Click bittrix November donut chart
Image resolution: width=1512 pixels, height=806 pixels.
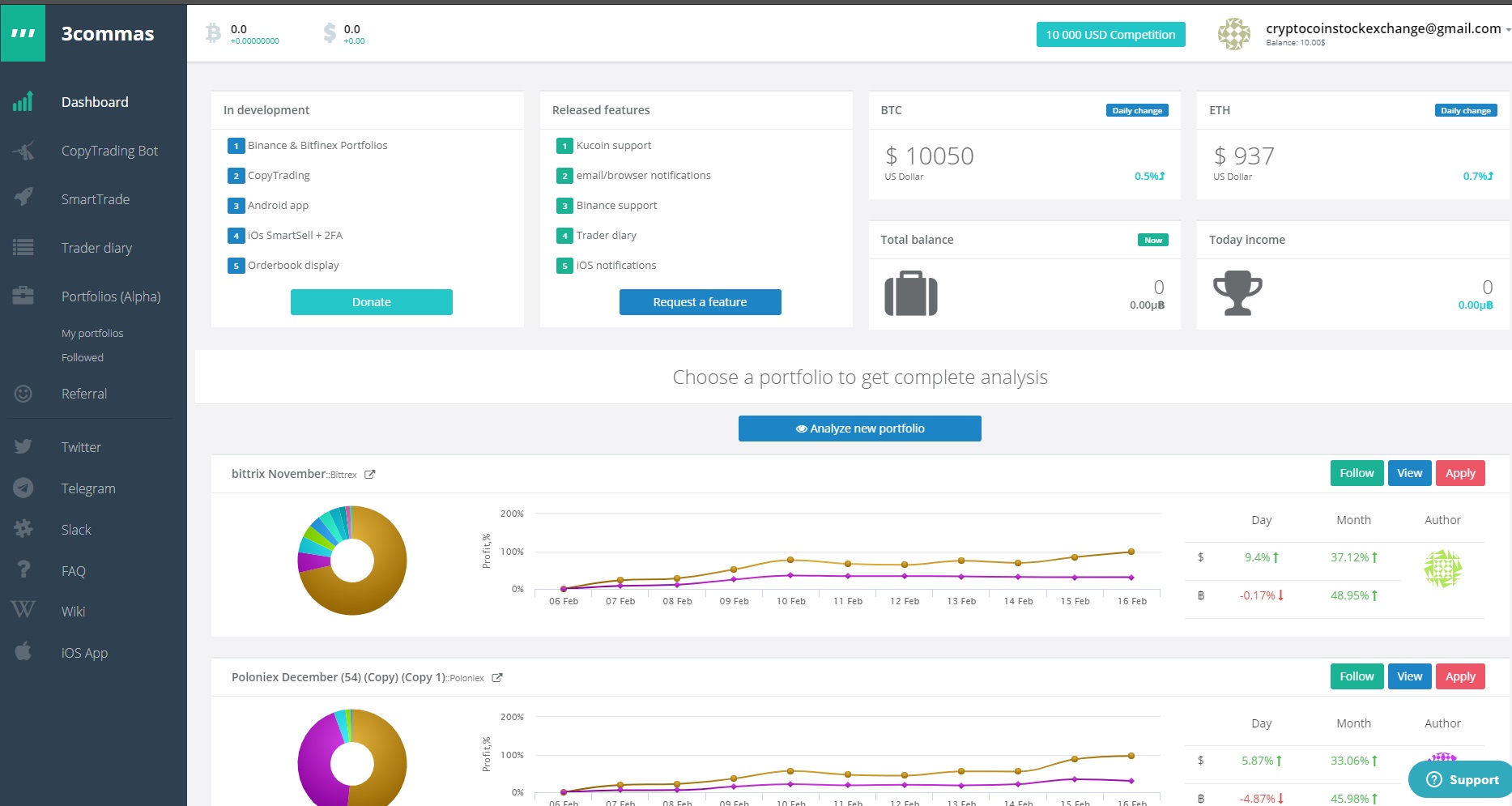click(352, 561)
